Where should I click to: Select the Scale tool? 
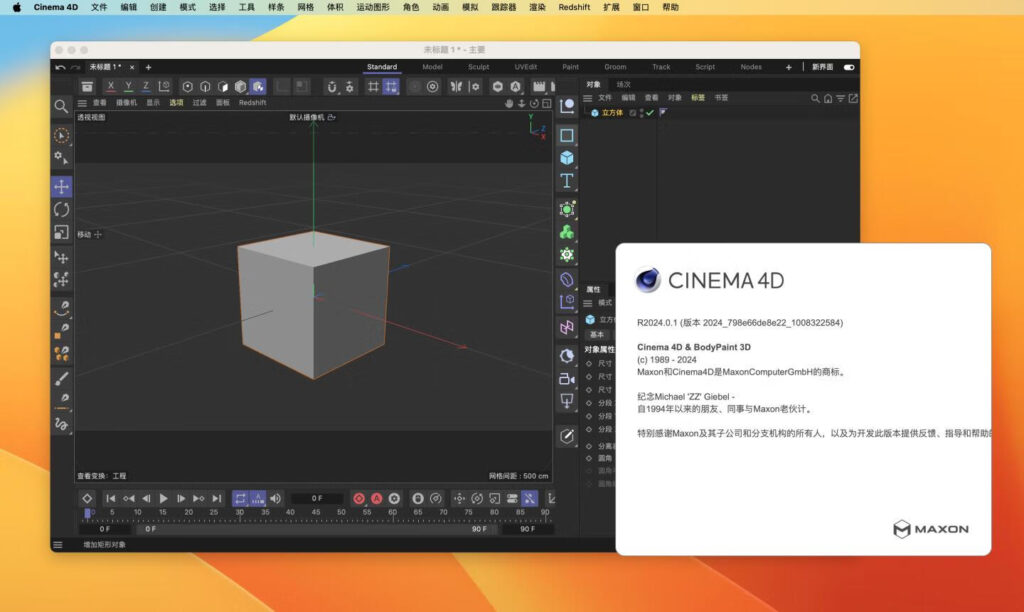pos(62,232)
